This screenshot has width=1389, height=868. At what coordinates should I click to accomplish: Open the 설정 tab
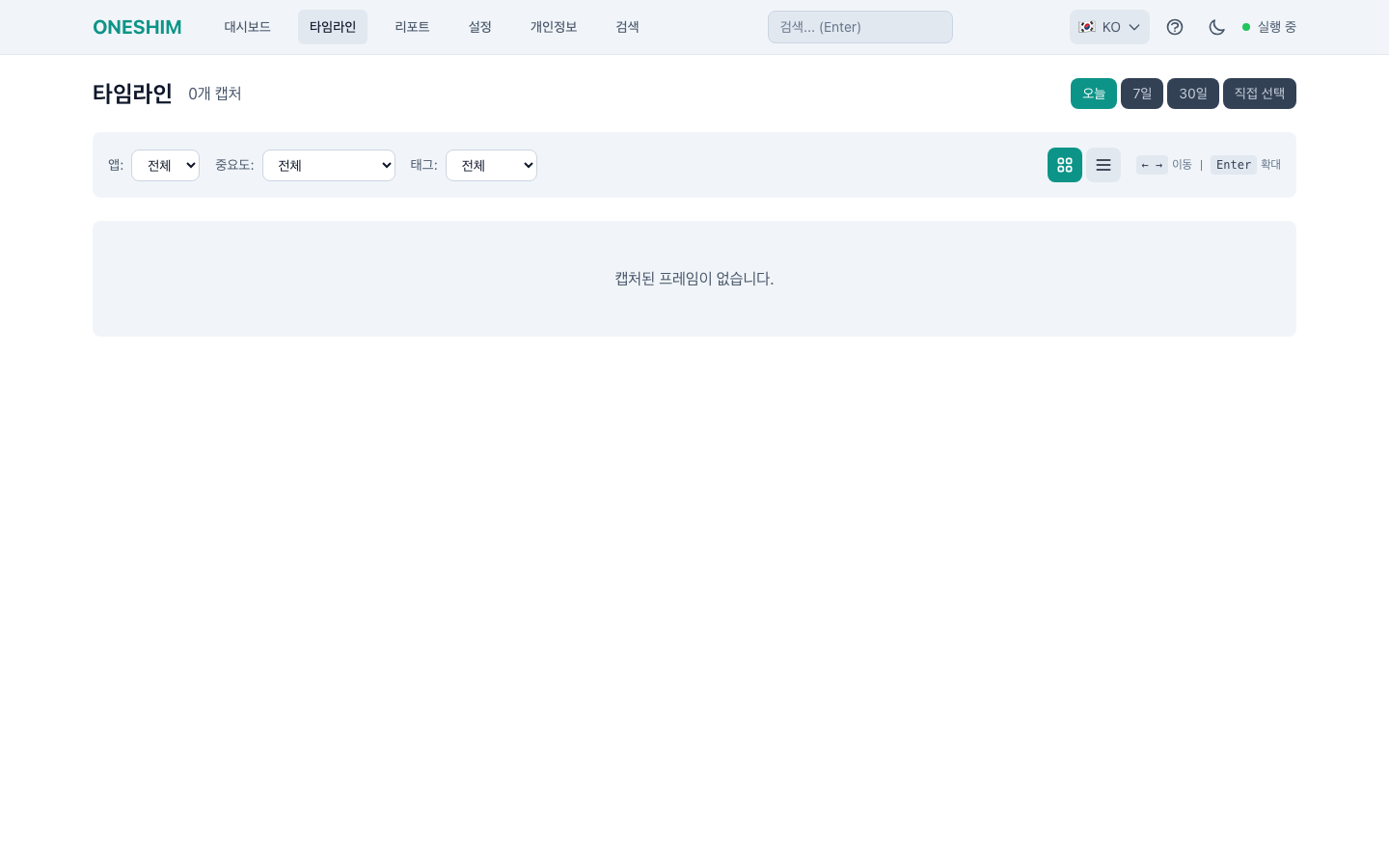tap(479, 27)
